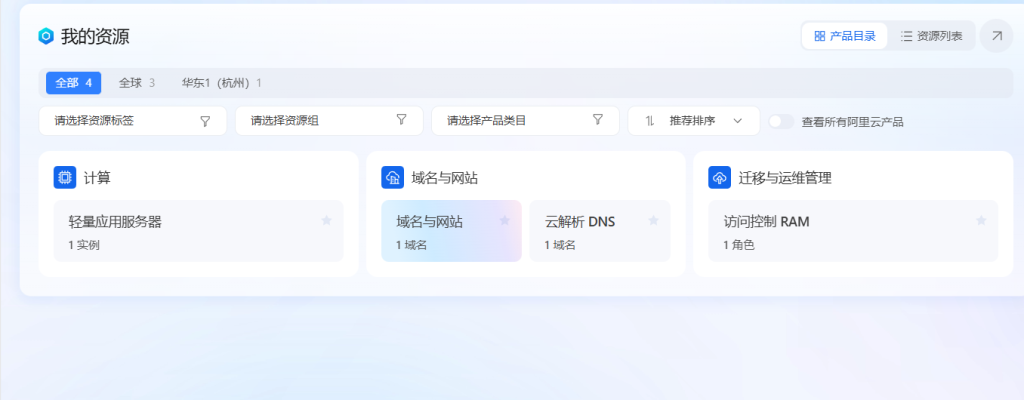Select the 全部 region tab
Viewport: 1024px width, 400px height.
[73, 83]
